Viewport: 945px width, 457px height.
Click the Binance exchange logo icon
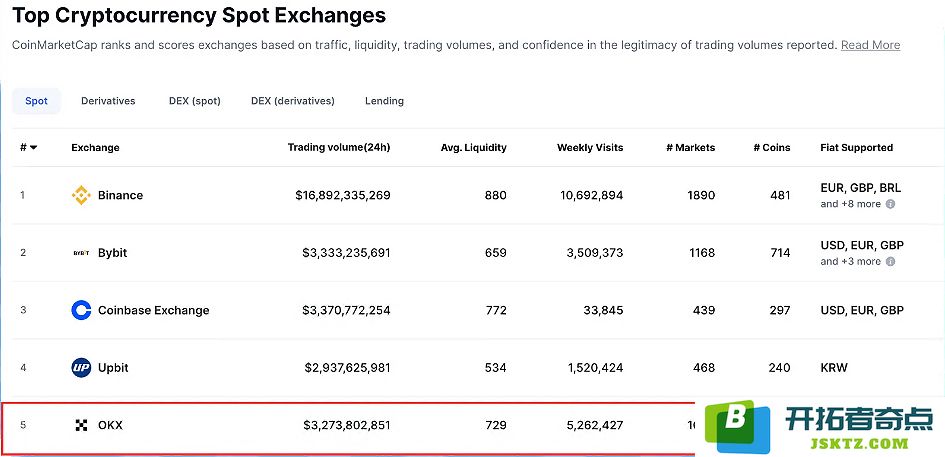81,195
